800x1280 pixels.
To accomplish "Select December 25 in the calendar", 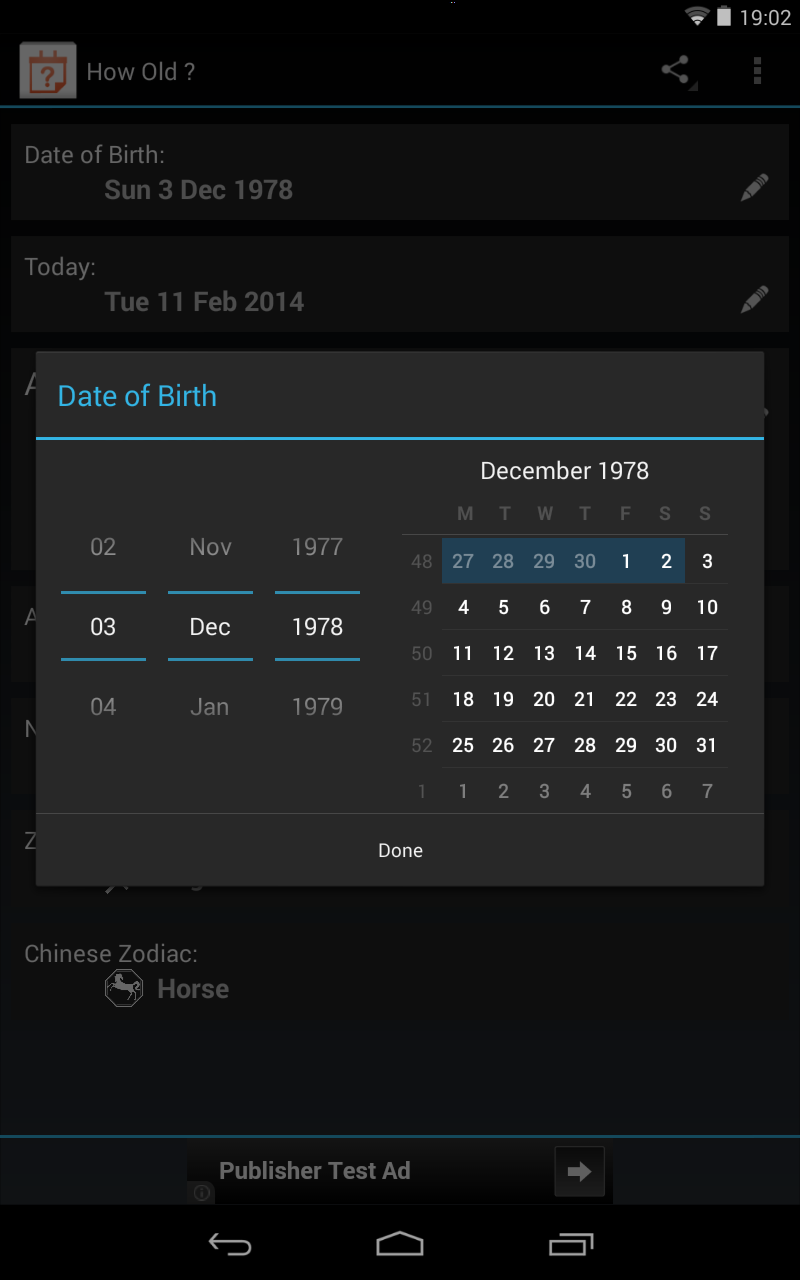I will click(463, 745).
